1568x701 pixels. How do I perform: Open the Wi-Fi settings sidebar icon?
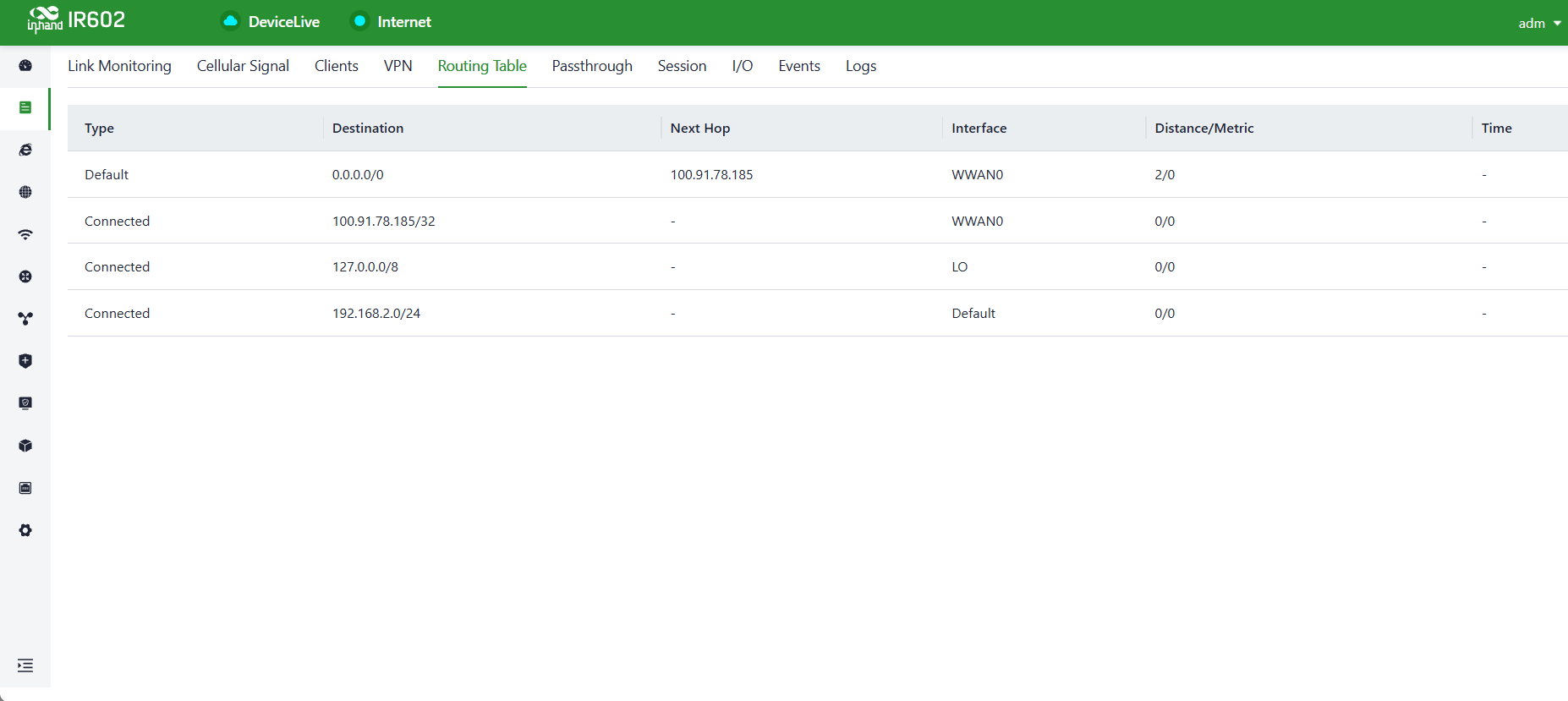click(x=25, y=234)
